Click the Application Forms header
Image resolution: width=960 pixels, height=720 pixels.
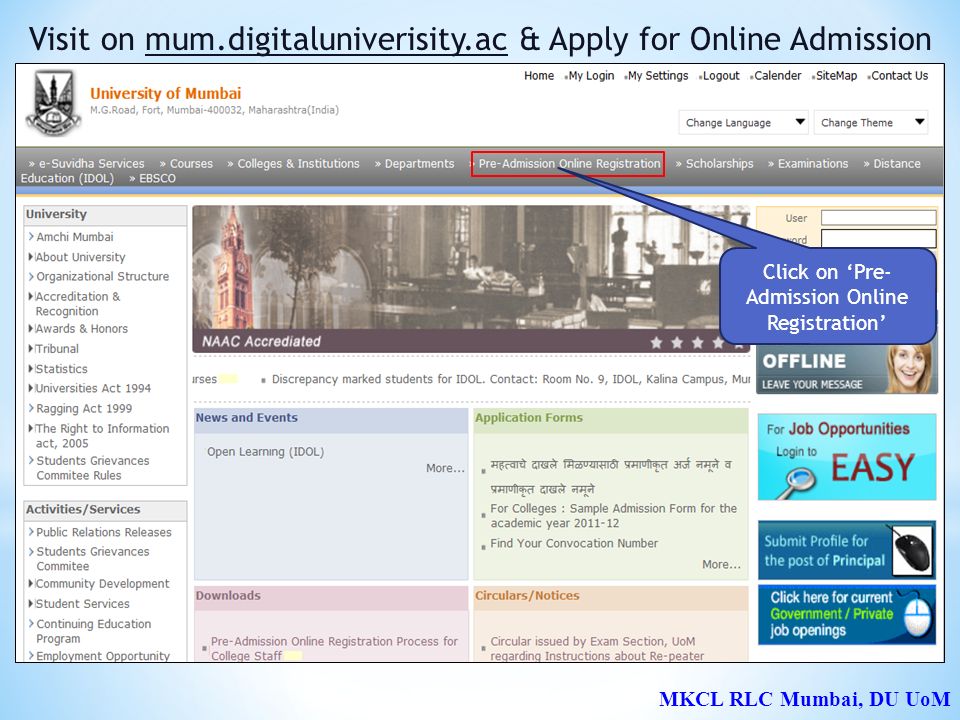pos(529,418)
